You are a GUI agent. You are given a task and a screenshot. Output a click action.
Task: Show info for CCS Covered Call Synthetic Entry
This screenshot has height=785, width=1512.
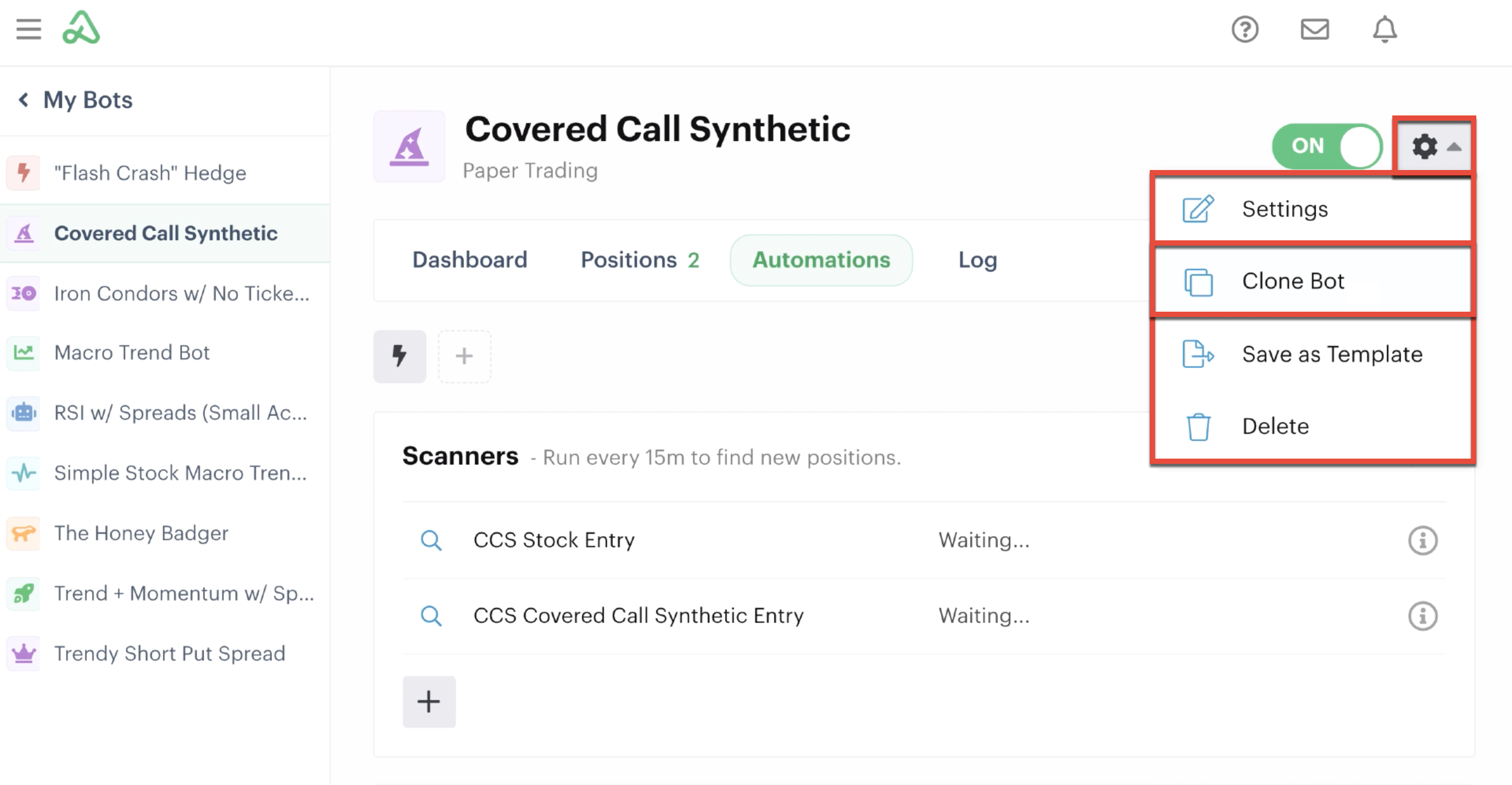click(1422, 616)
